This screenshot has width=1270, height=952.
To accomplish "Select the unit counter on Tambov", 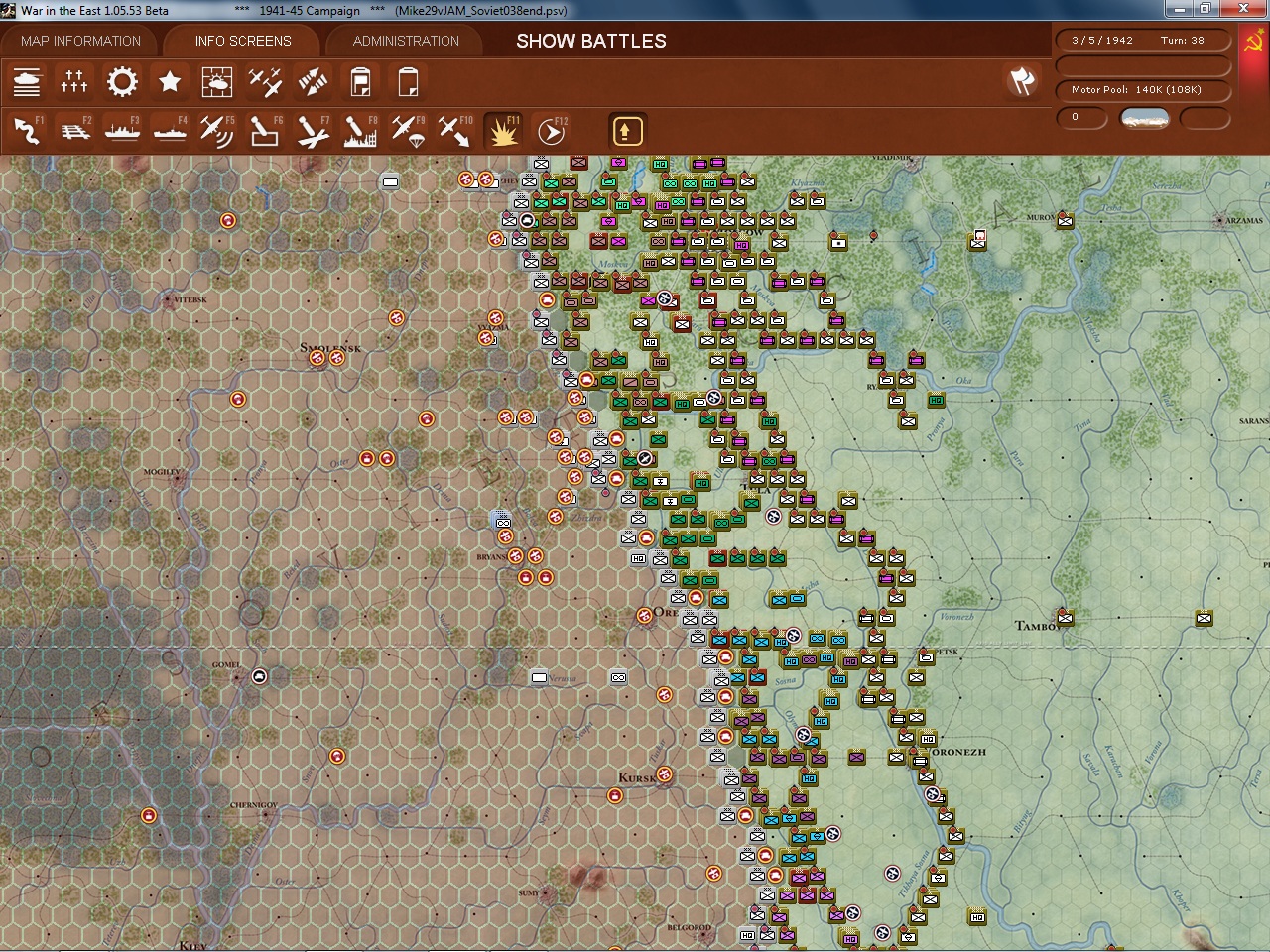I will [x=1065, y=618].
